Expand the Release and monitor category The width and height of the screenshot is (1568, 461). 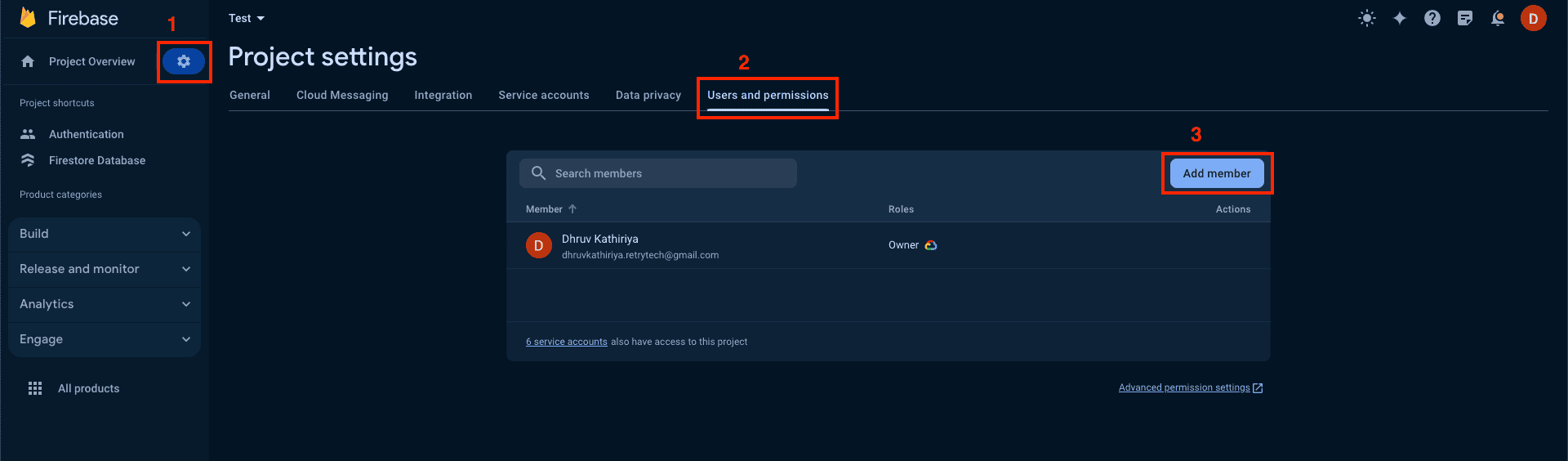coord(105,269)
